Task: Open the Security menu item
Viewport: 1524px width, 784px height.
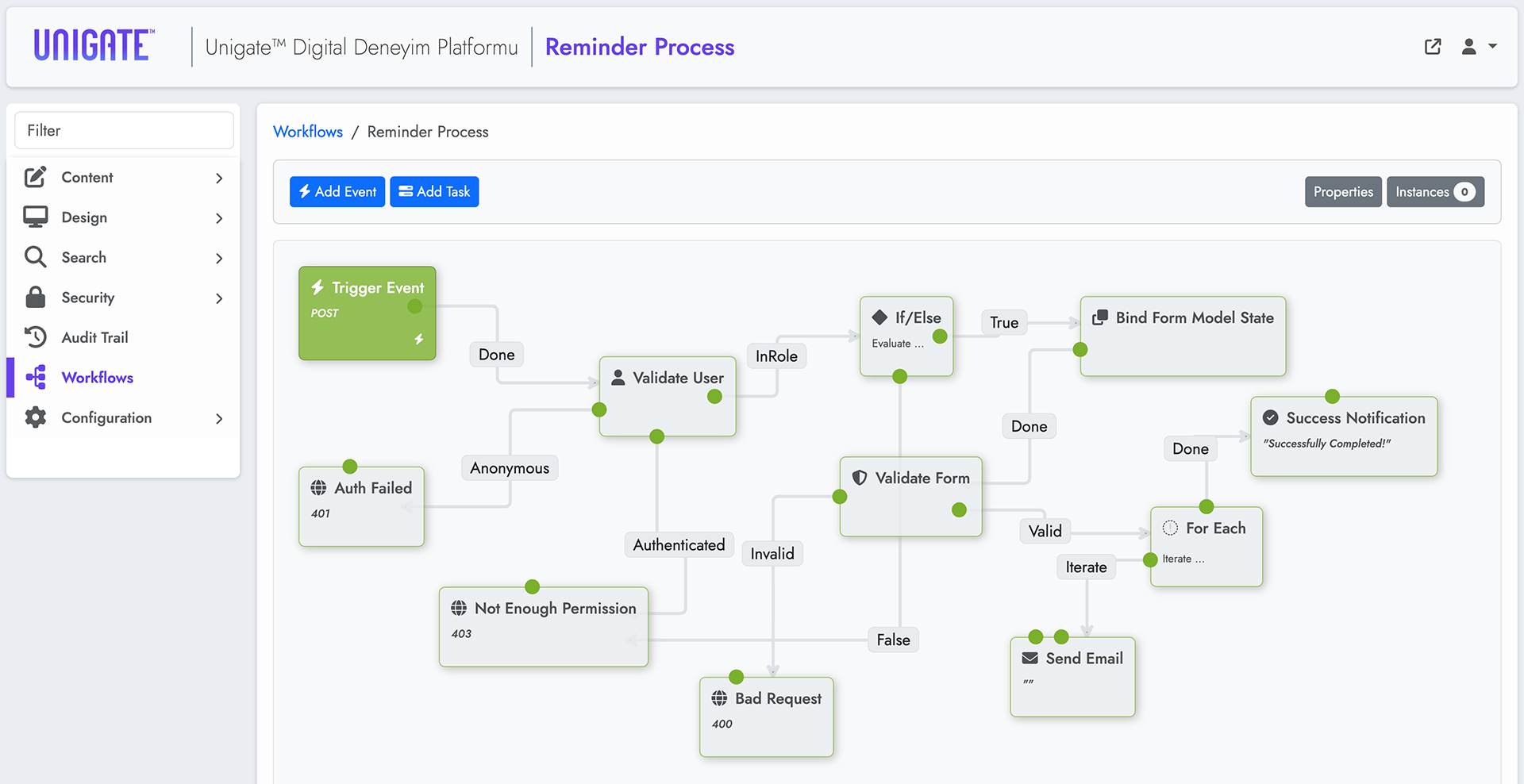Action: [123, 298]
